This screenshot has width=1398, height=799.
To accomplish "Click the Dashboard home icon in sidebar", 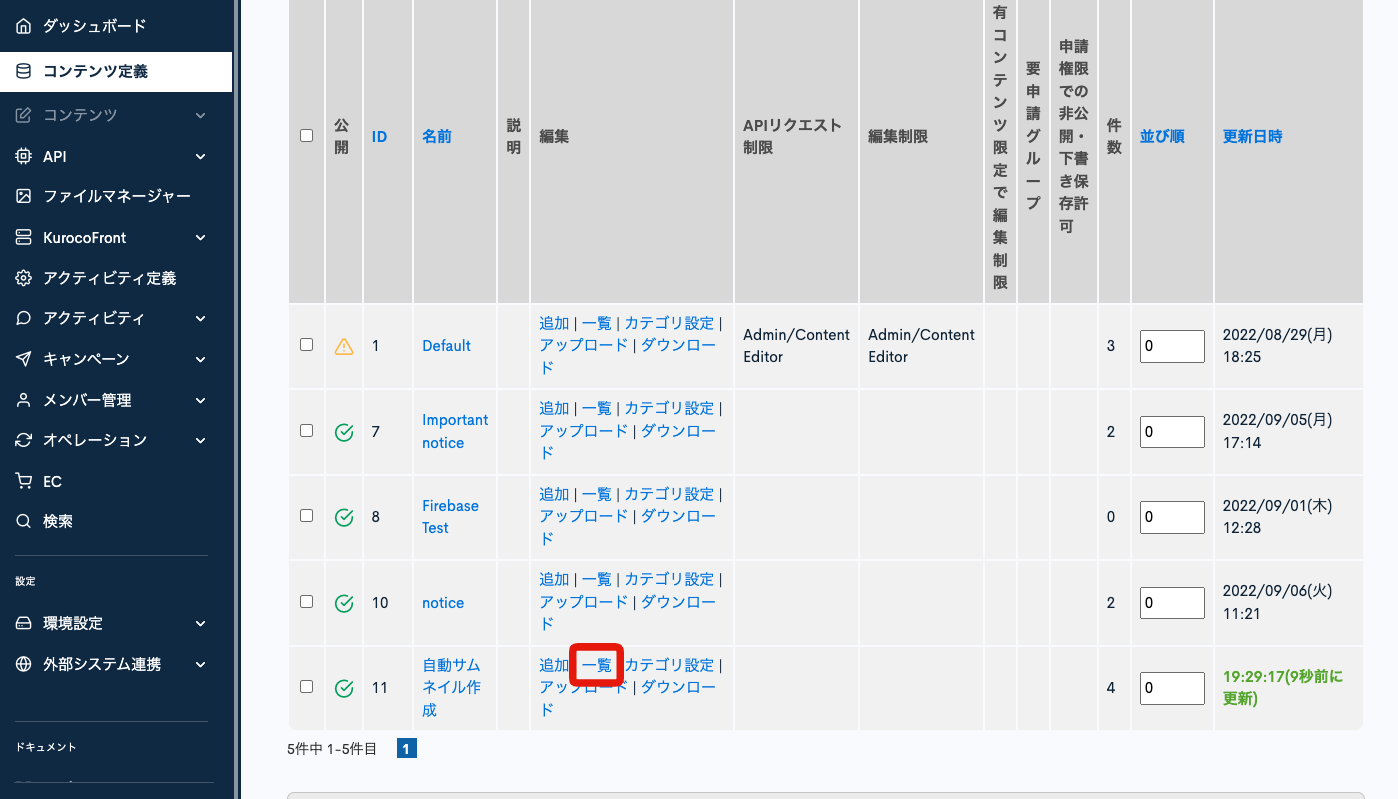I will pyautogui.click(x=24, y=26).
